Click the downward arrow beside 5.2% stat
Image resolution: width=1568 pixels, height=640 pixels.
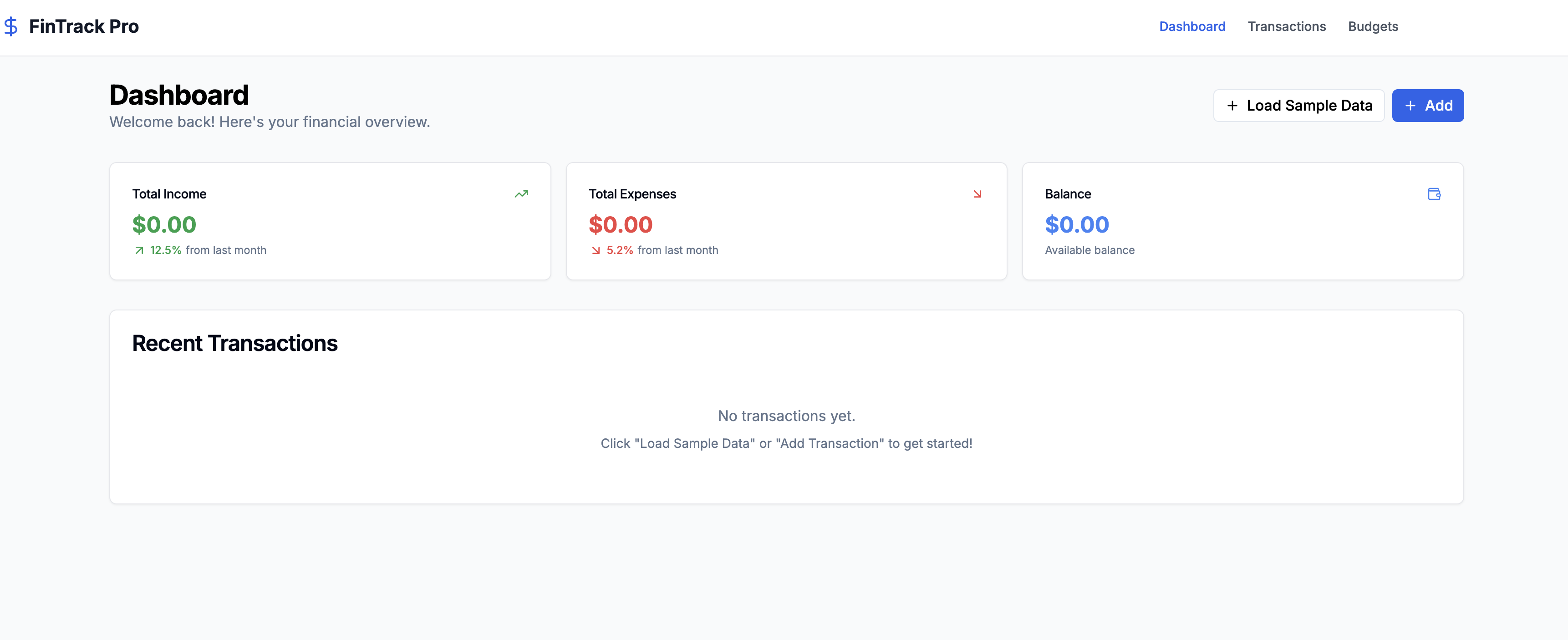(596, 250)
